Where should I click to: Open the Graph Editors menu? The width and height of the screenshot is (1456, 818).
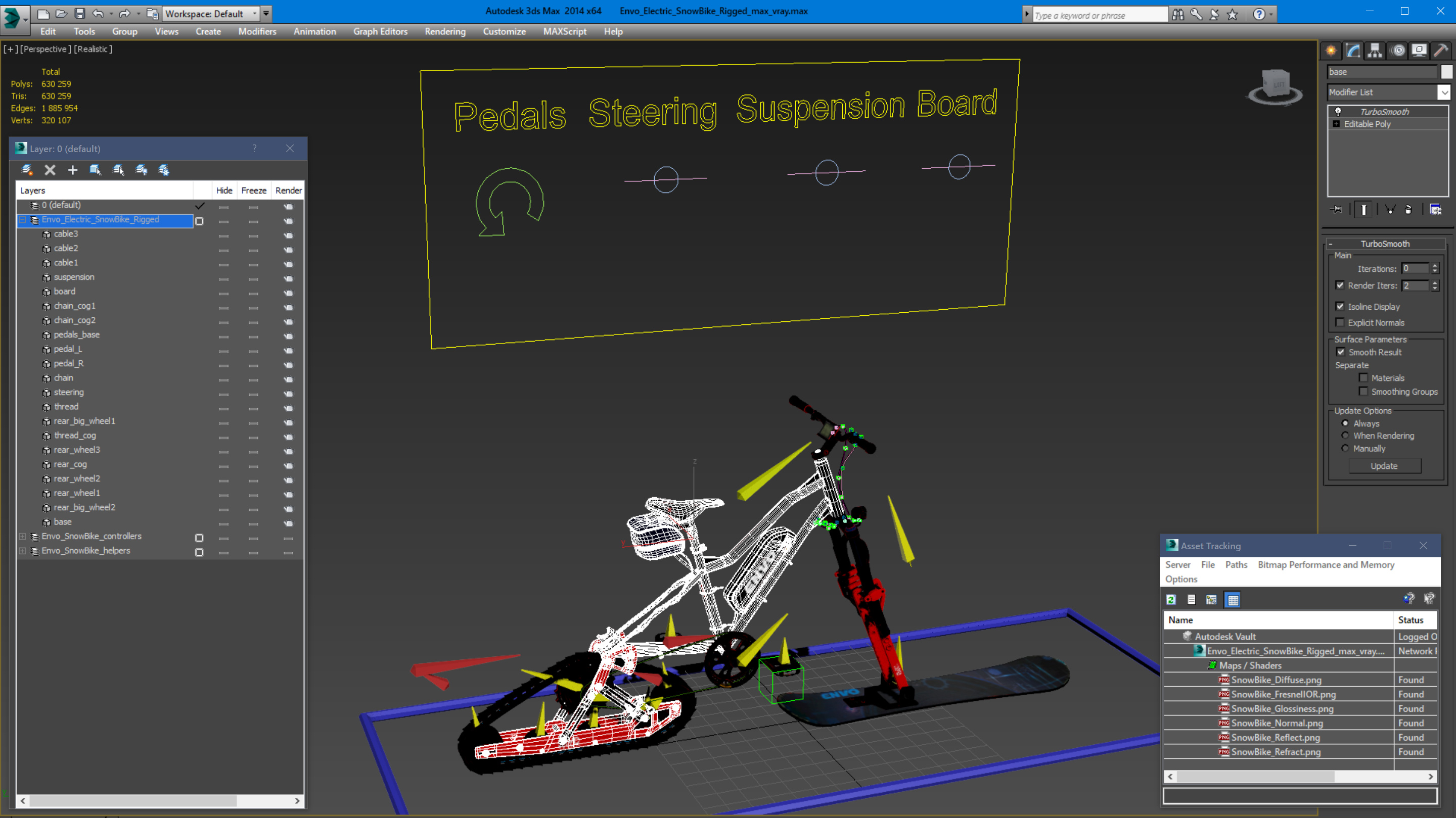[380, 32]
